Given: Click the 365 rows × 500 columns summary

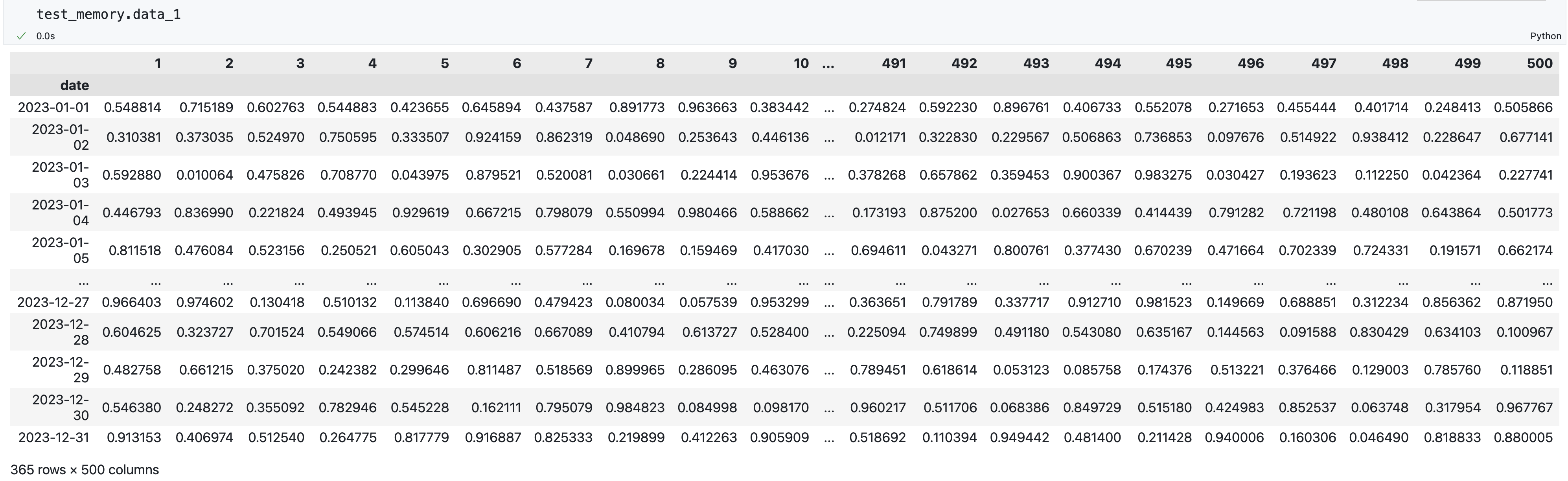Looking at the screenshot, I should (85, 470).
